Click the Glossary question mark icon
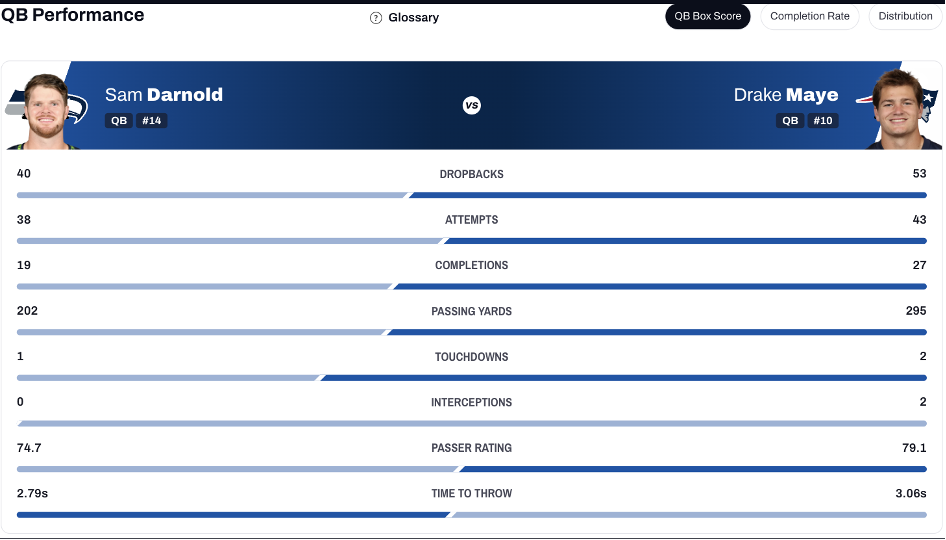This screenshot has height=540, width=946. [x=375, y=18]
